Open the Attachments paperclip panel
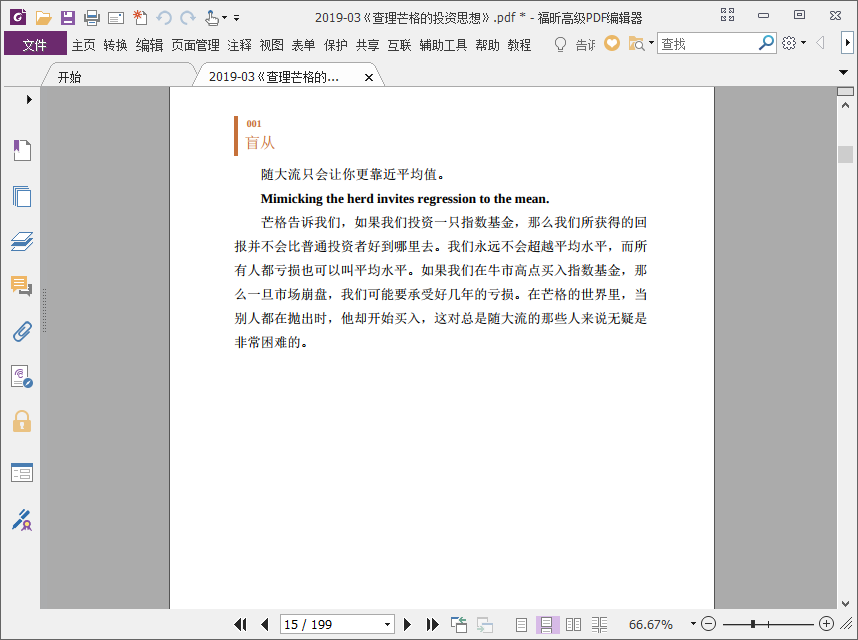The height and width of the screenshot is (640, 858). pos(22,331)
